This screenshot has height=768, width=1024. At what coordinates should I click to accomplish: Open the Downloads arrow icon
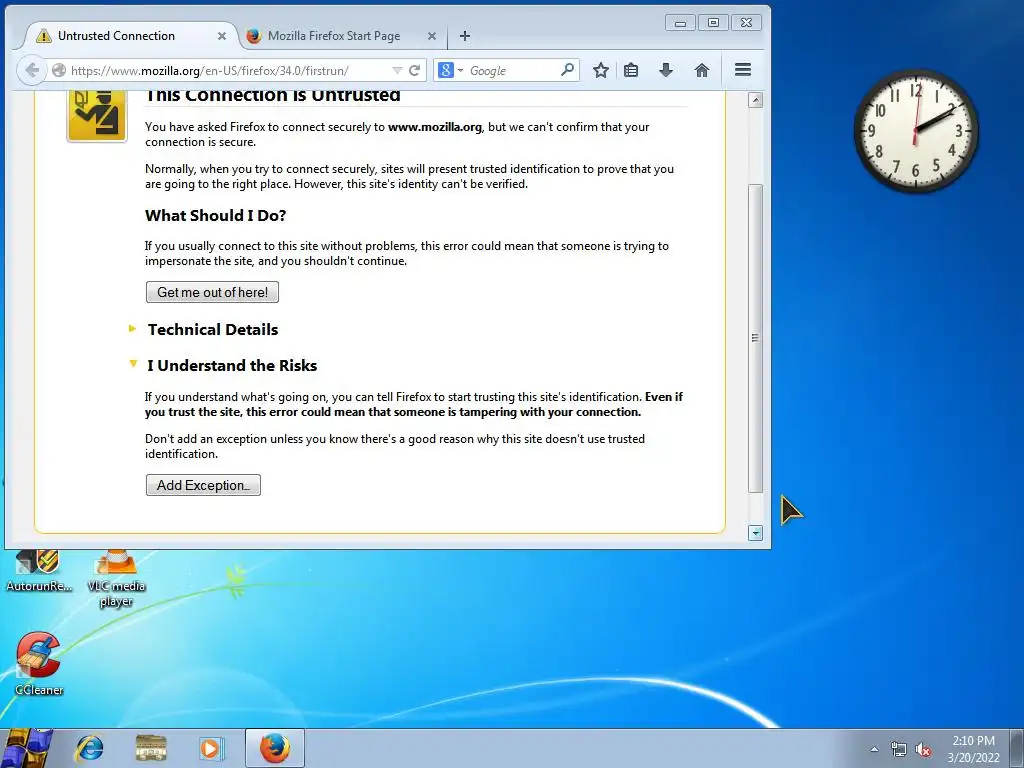665,70
